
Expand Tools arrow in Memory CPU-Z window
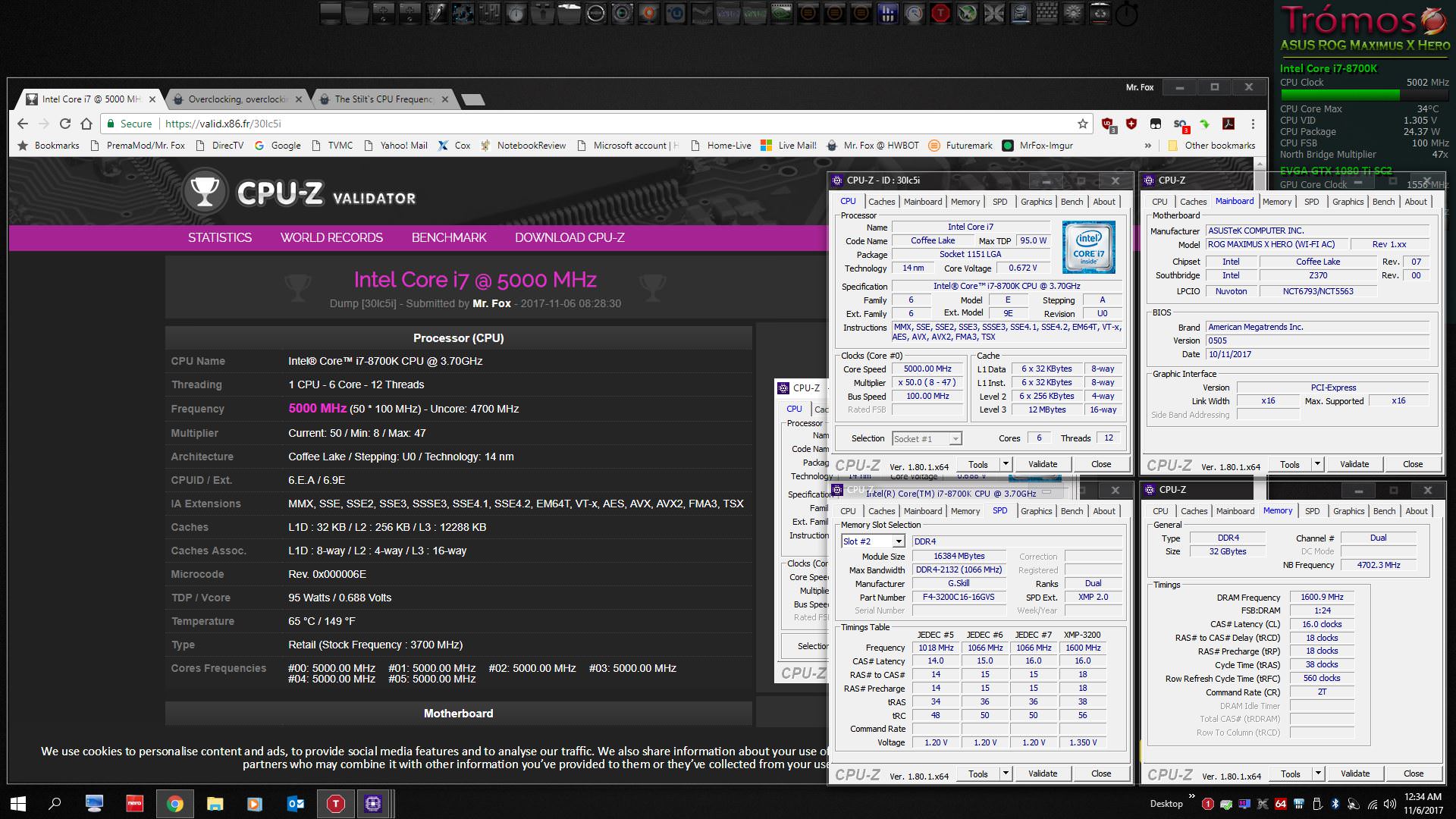1318,773
